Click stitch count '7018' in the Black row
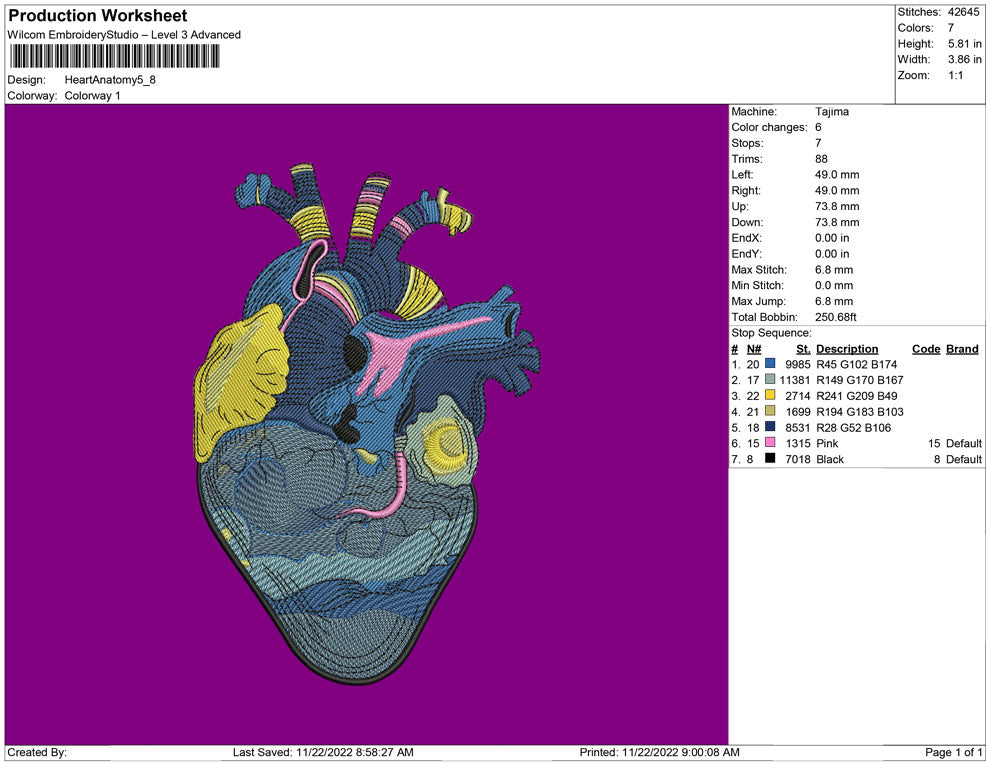 [x=797, y=459]
